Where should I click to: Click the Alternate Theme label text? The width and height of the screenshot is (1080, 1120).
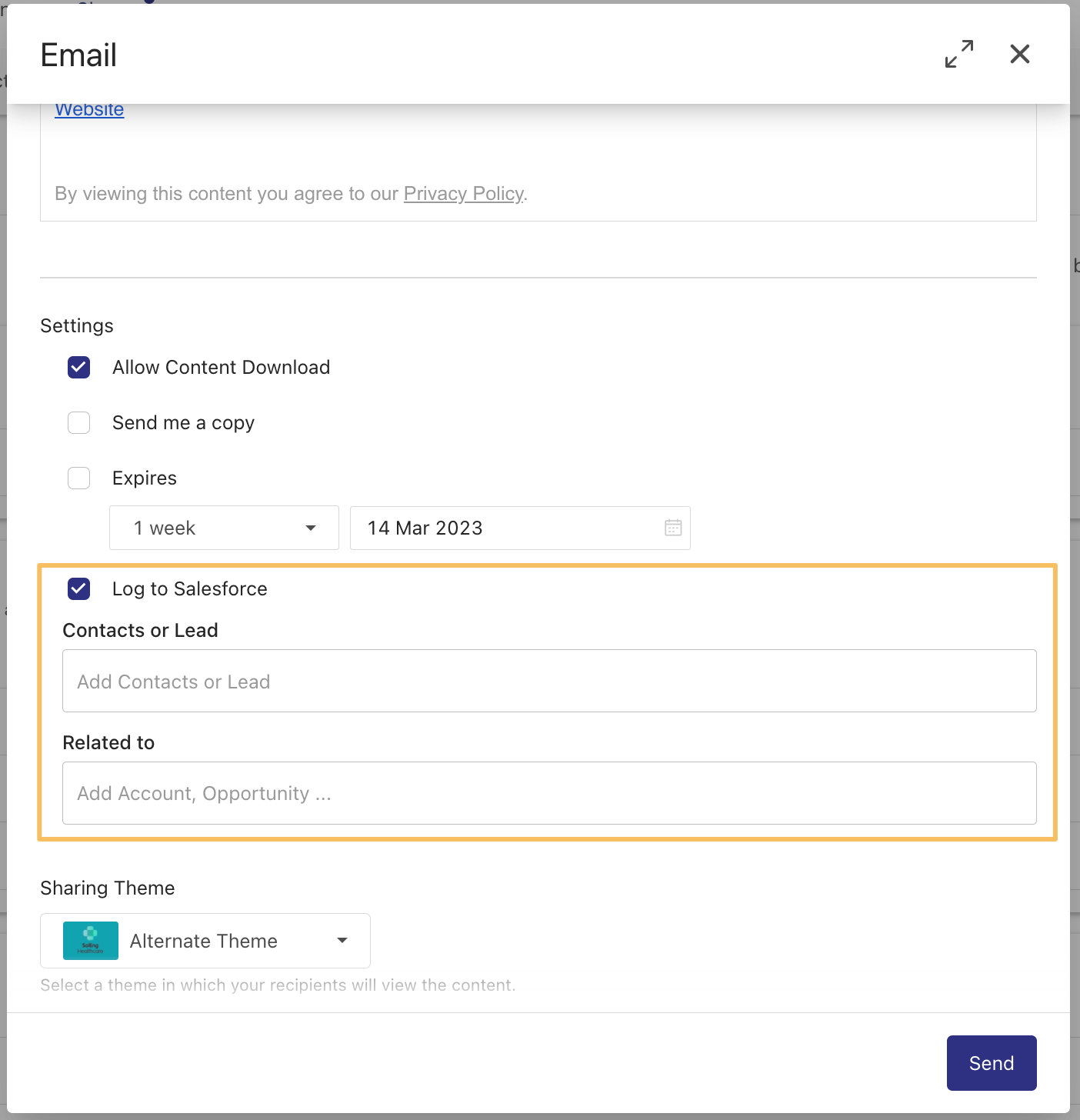(x=203, y=940)
